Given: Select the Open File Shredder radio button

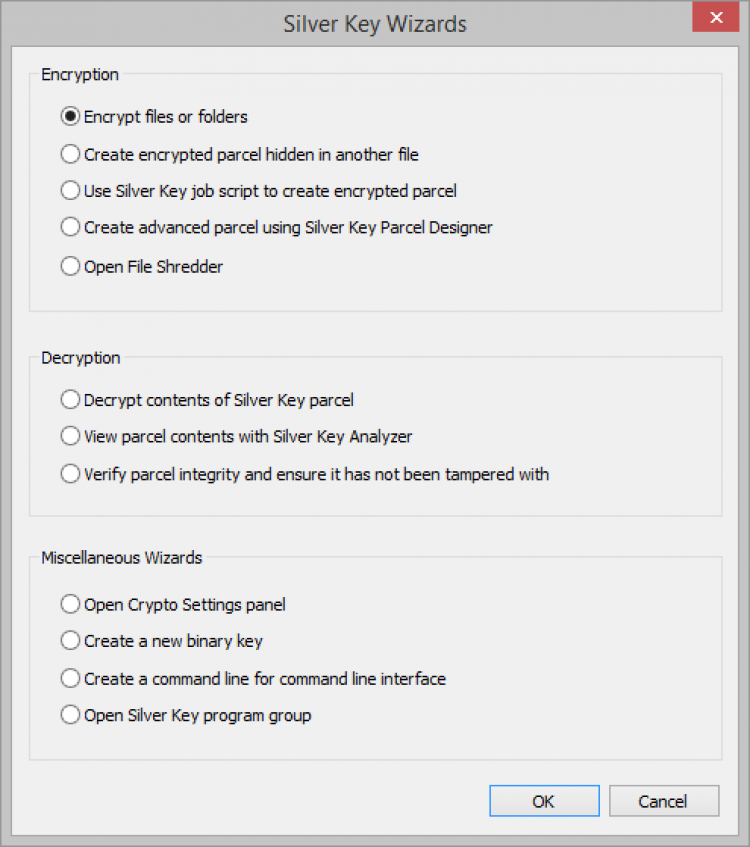Looking at the screenshot, I should [x=70, y=267].
